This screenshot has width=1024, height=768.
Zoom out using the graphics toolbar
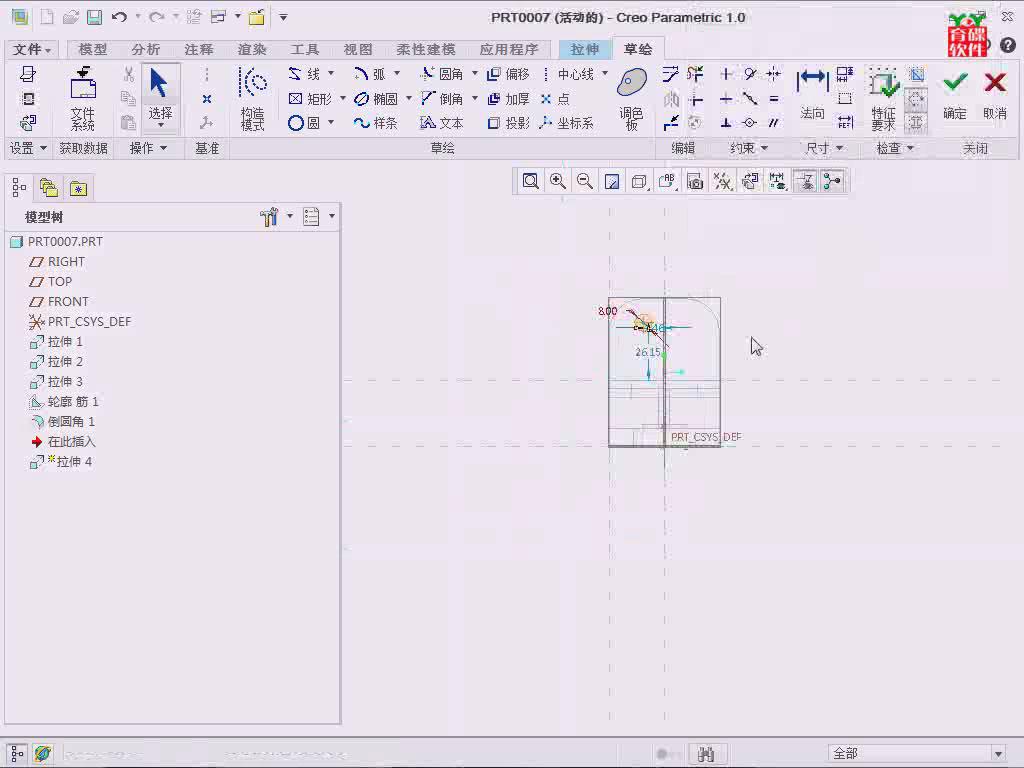click(x=585, y=181)
